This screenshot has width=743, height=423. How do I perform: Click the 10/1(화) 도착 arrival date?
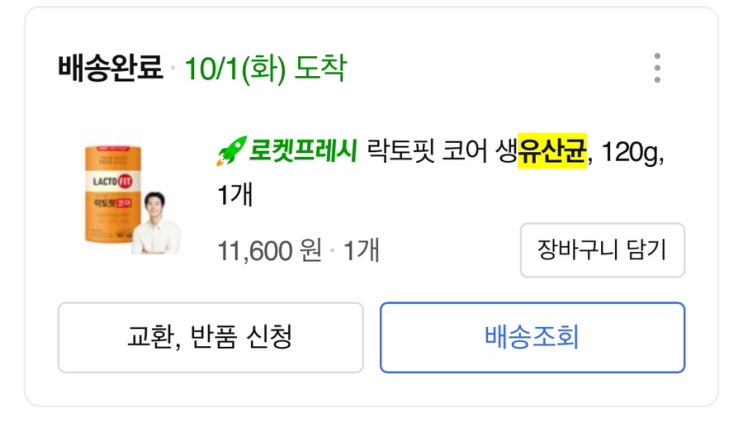tap(264, 69)
